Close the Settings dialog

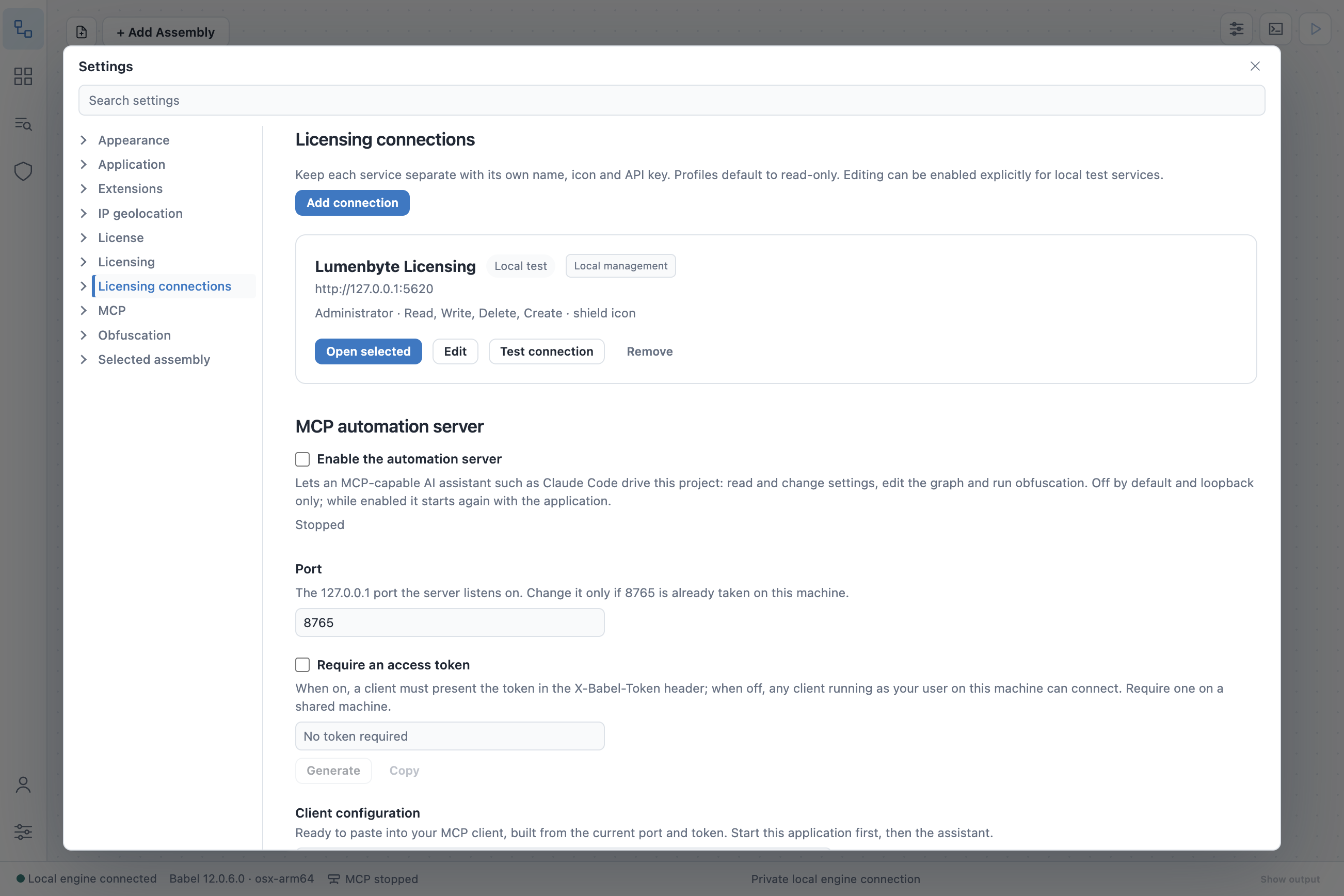[x=1255, y=66]
